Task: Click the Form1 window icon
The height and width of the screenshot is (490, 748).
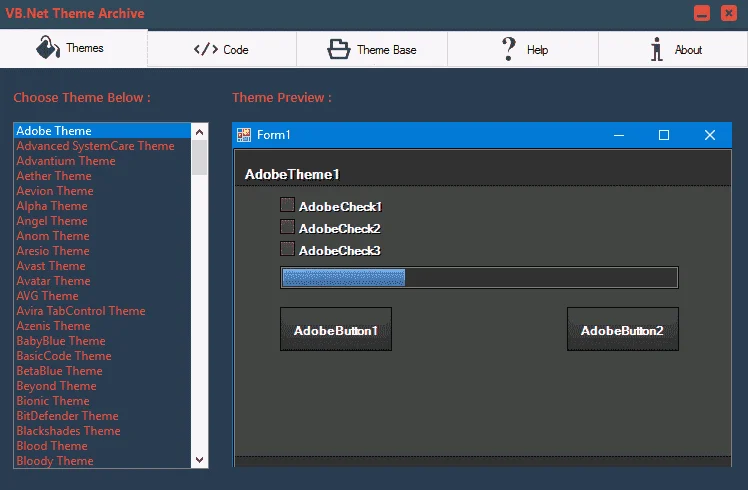Action: 244,135
